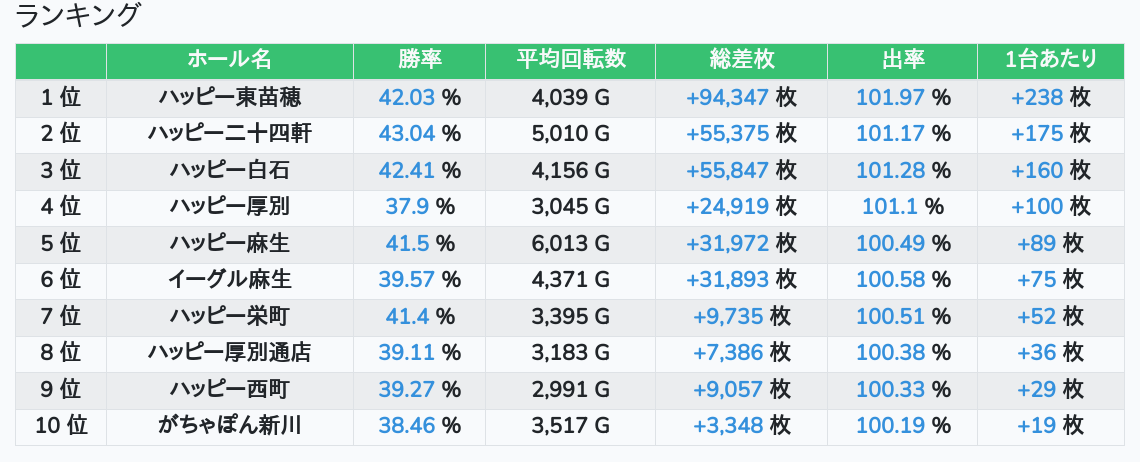Select the +94,347 total difference value
1140x462 pixels.
[x=728, y=97]
